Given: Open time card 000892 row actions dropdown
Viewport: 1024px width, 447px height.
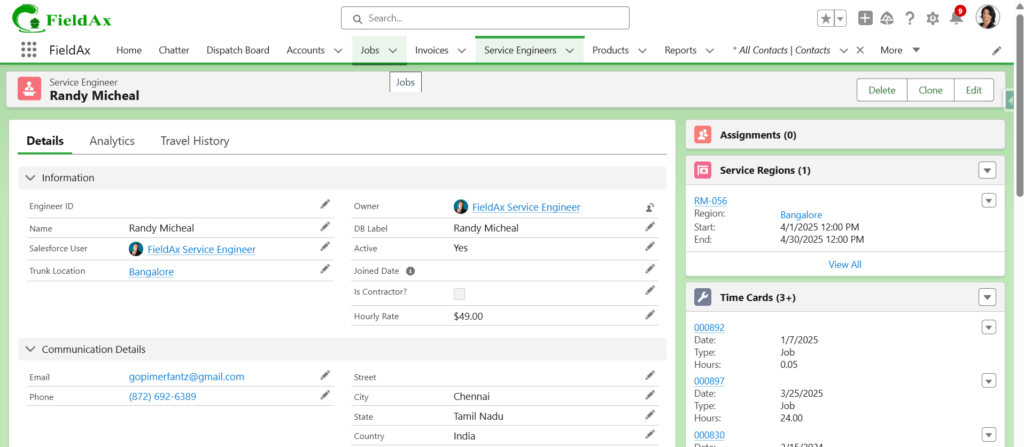Looking at the screenshot, I should 989,327.
